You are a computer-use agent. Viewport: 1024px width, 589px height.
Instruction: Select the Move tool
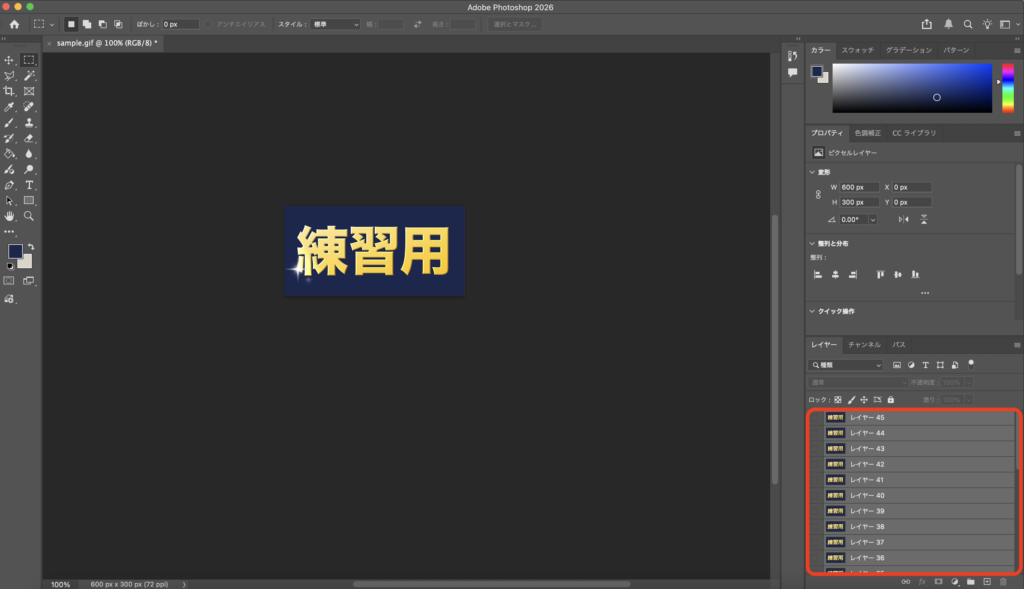click(9, 60)
